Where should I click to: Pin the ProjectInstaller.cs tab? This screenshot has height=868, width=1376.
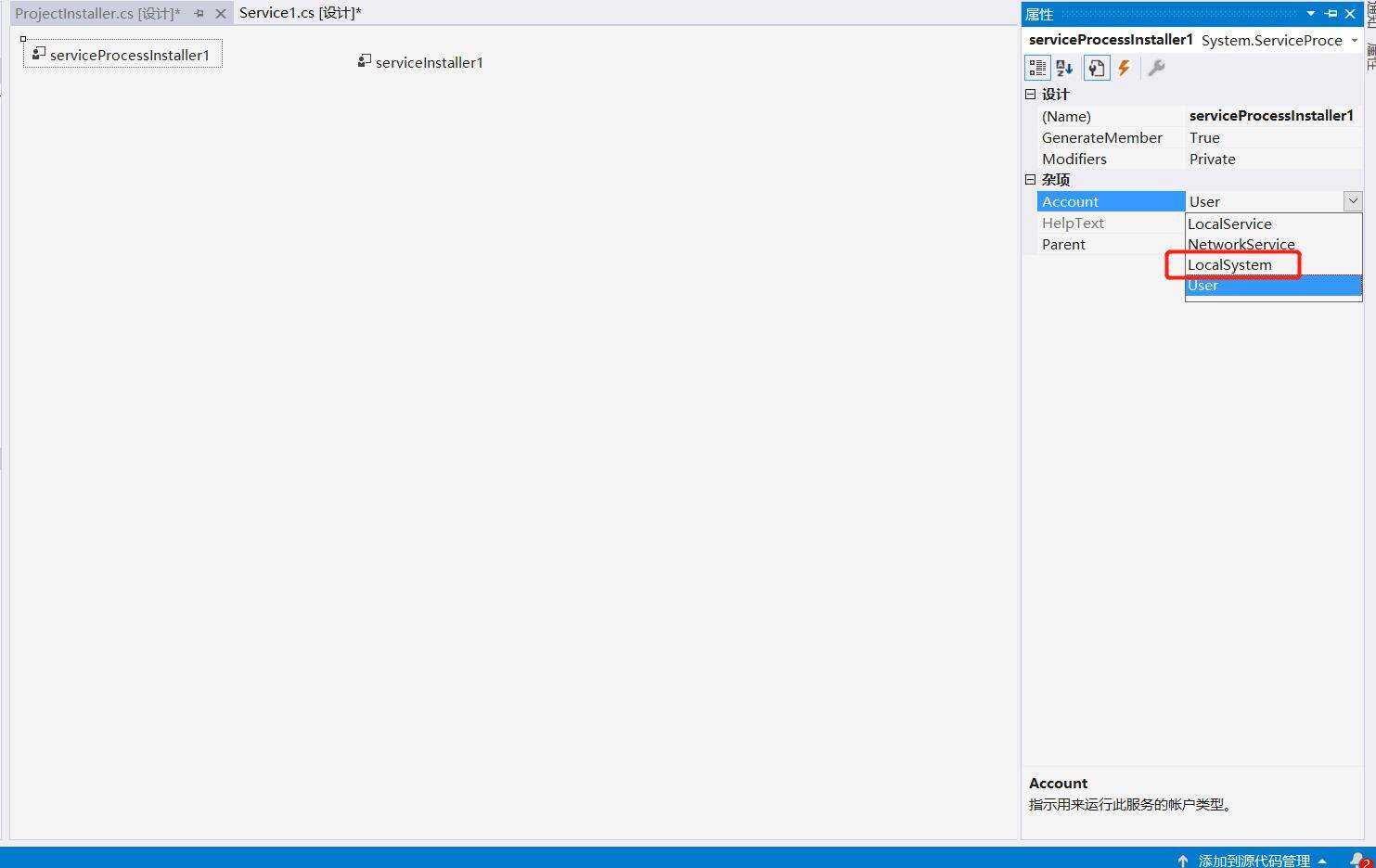pyautogui.click(x=199, y=14)
